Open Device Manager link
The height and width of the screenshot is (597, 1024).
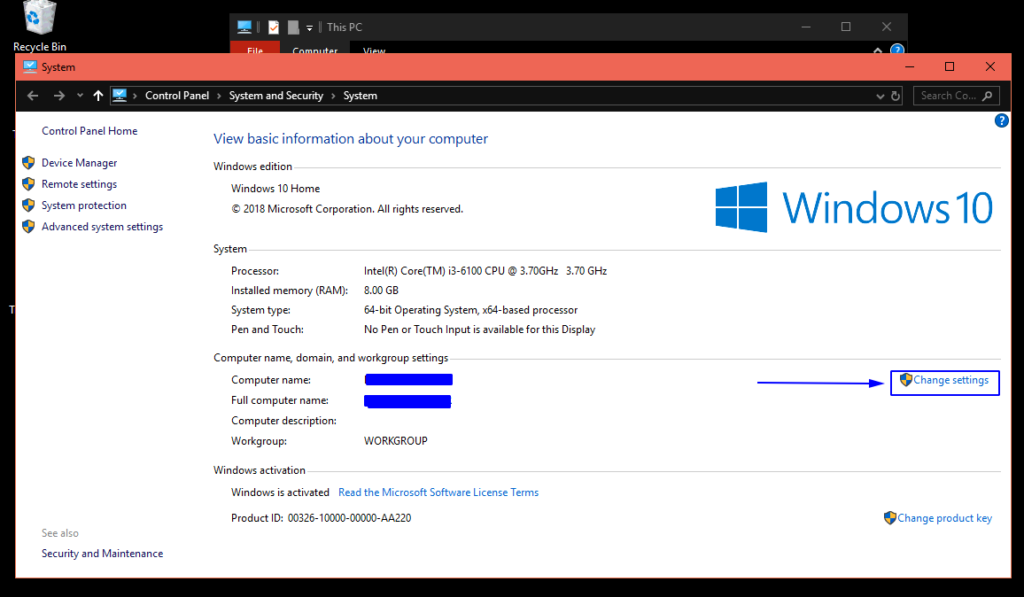(79, 163)
